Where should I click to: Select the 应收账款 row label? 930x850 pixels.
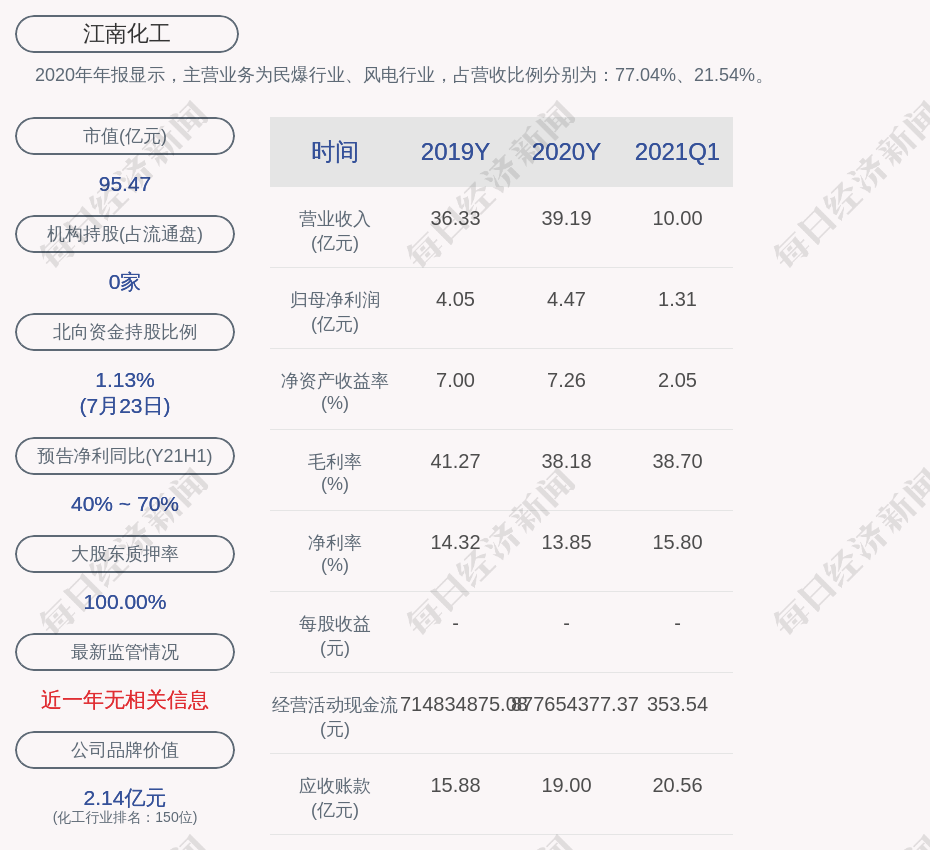click(x=335, y=798)
